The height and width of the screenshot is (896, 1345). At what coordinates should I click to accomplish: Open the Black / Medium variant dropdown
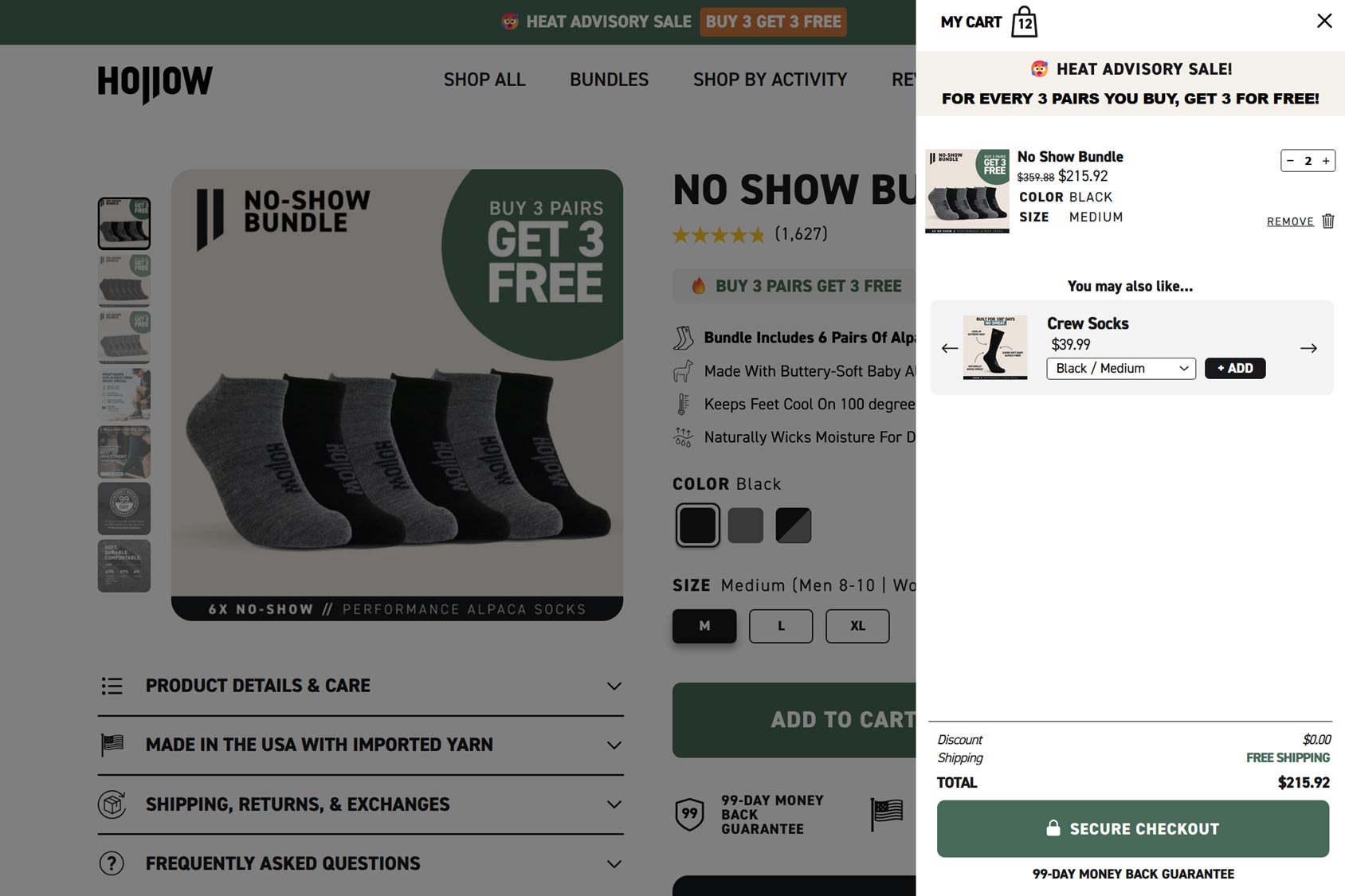click(x=1121, y=368)
